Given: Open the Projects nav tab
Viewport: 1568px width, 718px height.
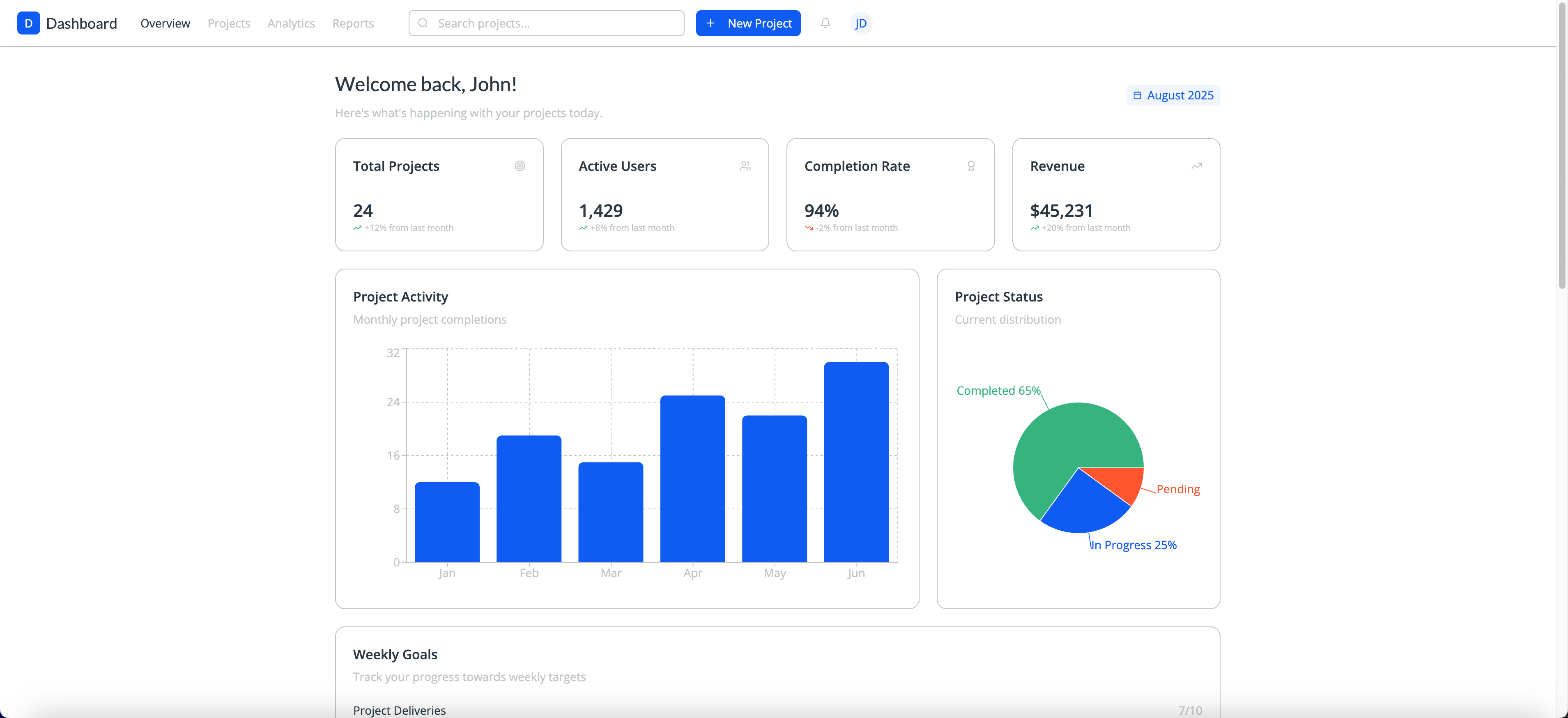Looking at the screenshot, I should 228,23.
